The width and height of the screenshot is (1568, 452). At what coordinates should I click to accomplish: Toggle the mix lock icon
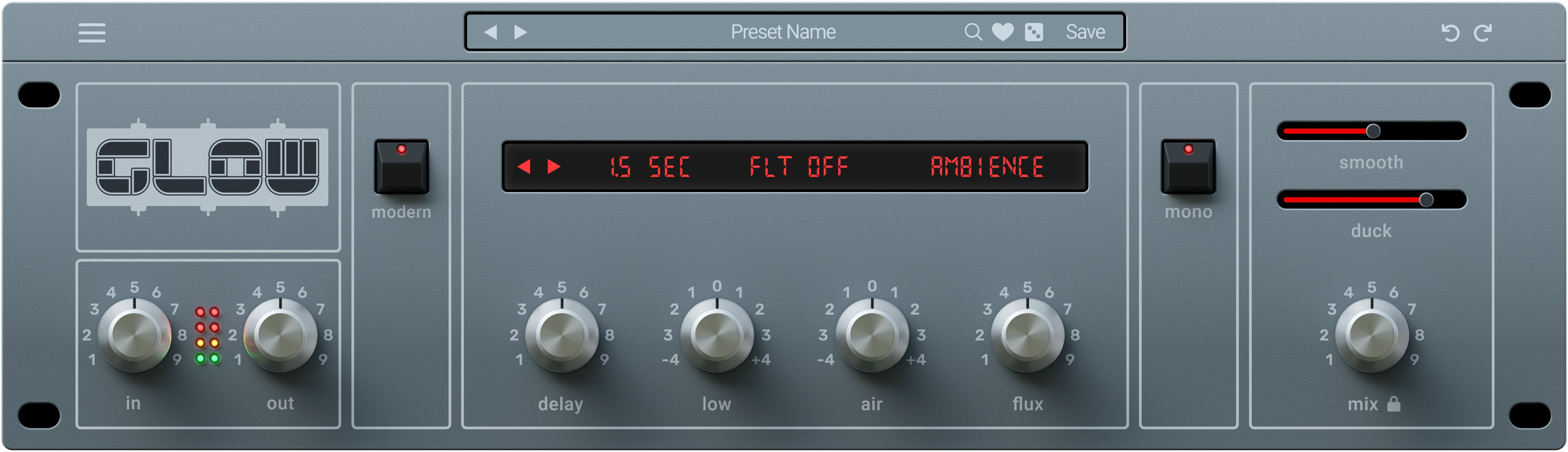point(1394,404)
